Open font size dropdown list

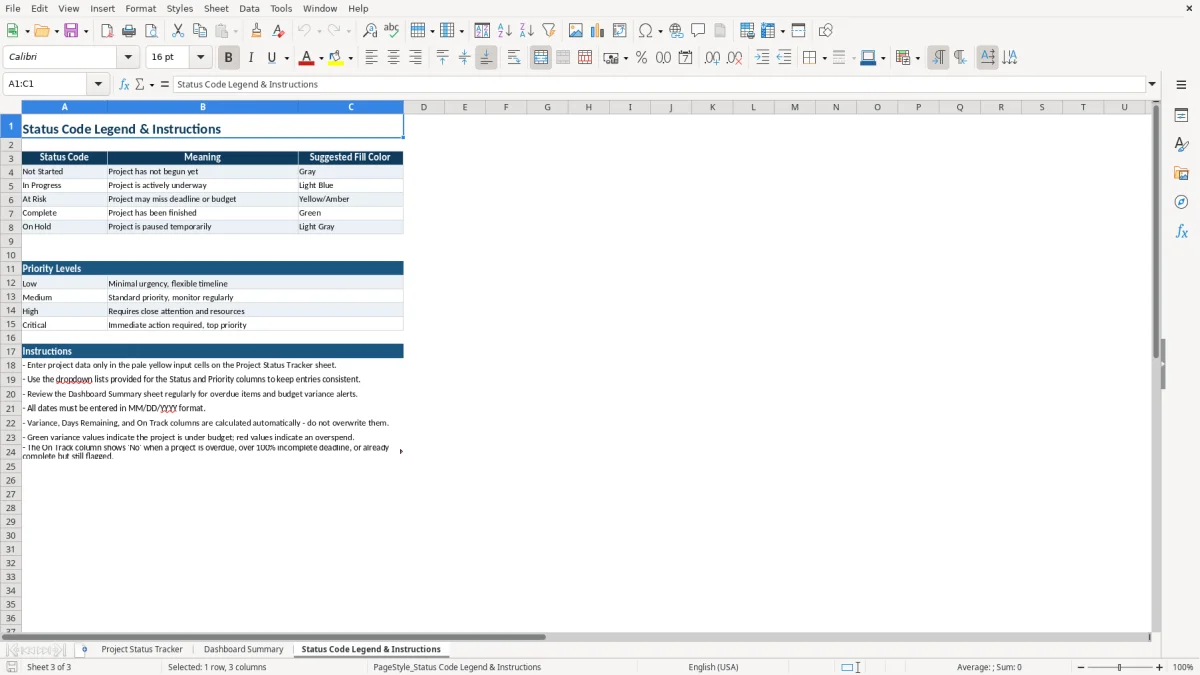coord(200,58)
